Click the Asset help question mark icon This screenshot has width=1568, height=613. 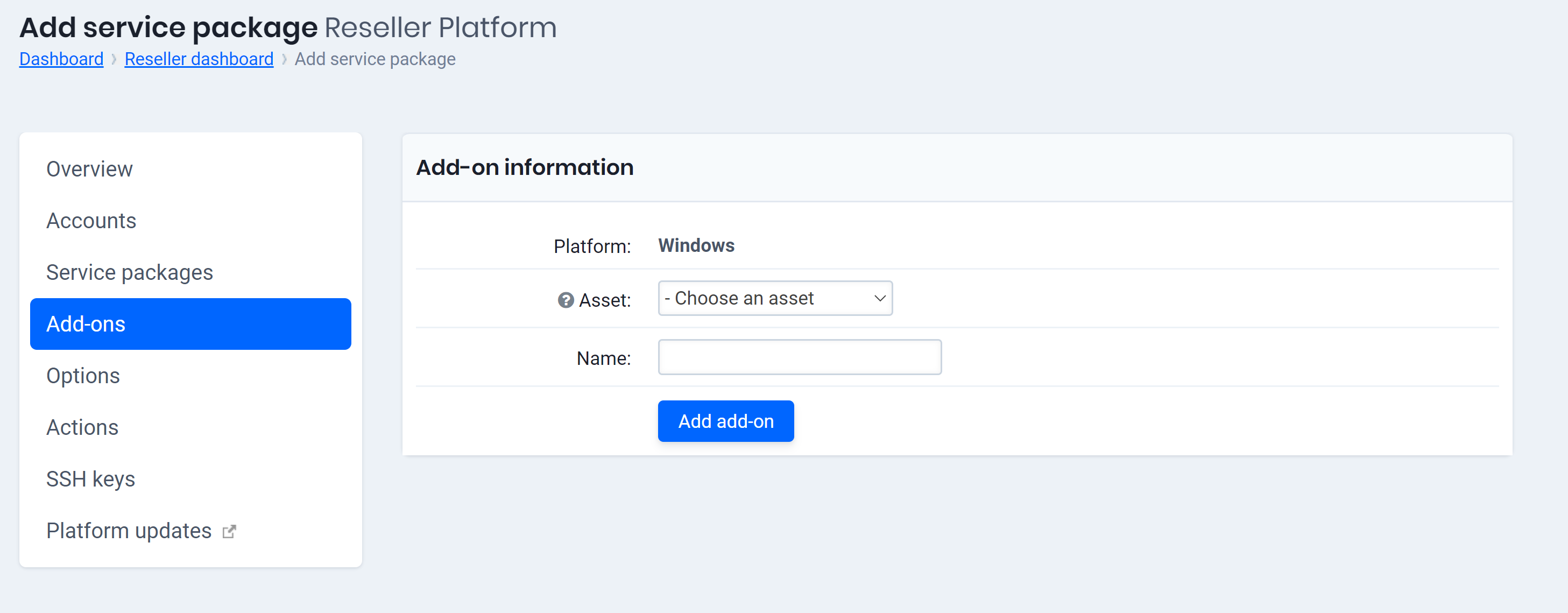click(x=566, y=300)
